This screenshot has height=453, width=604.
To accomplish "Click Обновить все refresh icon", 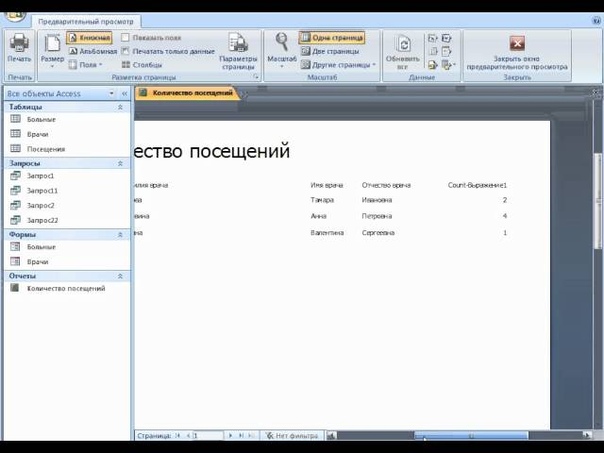I will (x=402, y=49).
